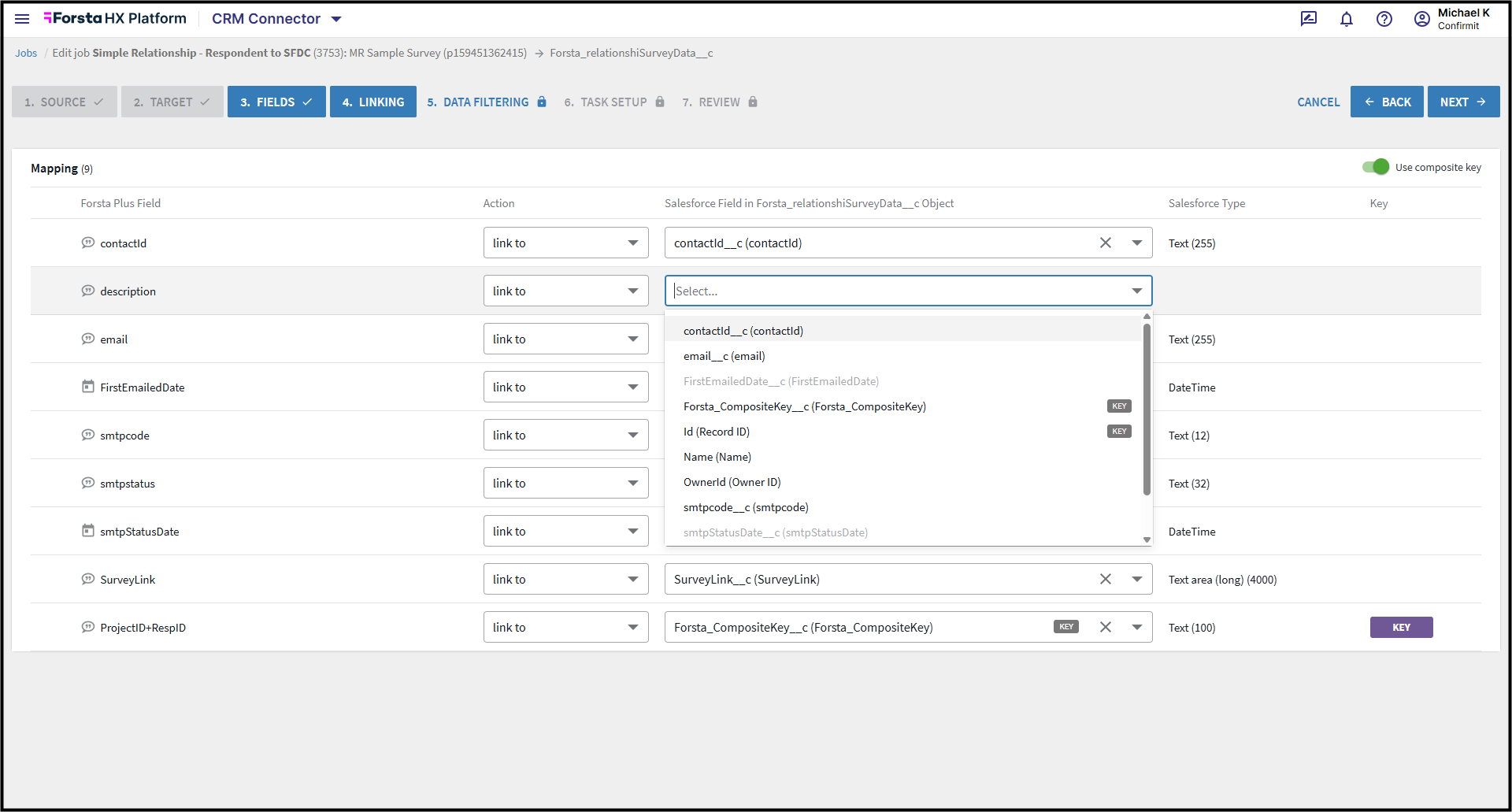This screenshot has height=812, width=1512.
Task: Click the lock icon on Data Filtering
Action: [x=542, y=102]
